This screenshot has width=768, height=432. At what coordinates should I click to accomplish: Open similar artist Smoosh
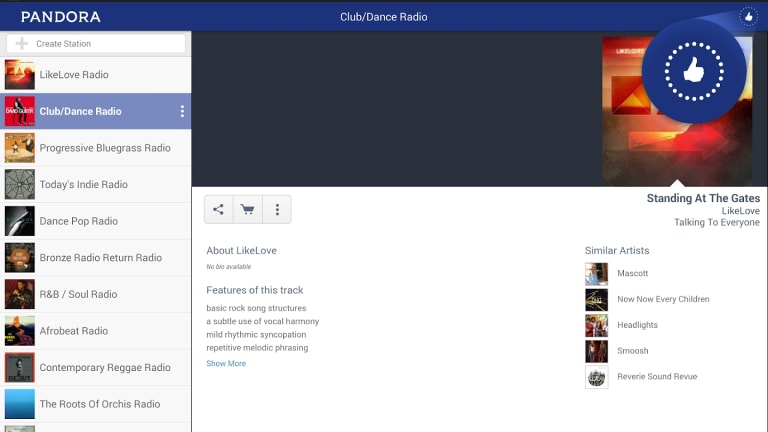tap(632, 351)
